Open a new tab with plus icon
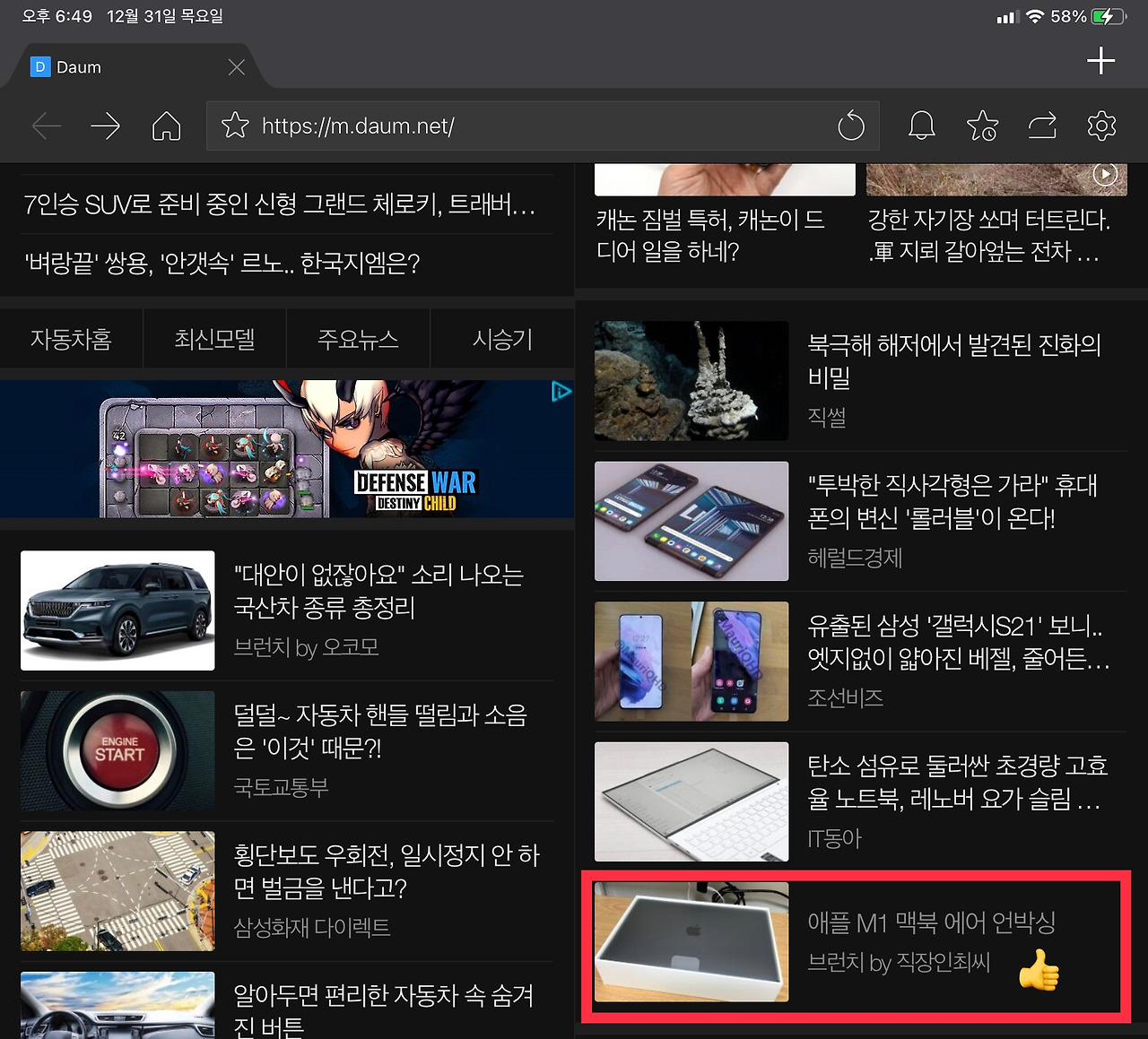This screenshot has height=1039, width=1148. point(1100,61)
